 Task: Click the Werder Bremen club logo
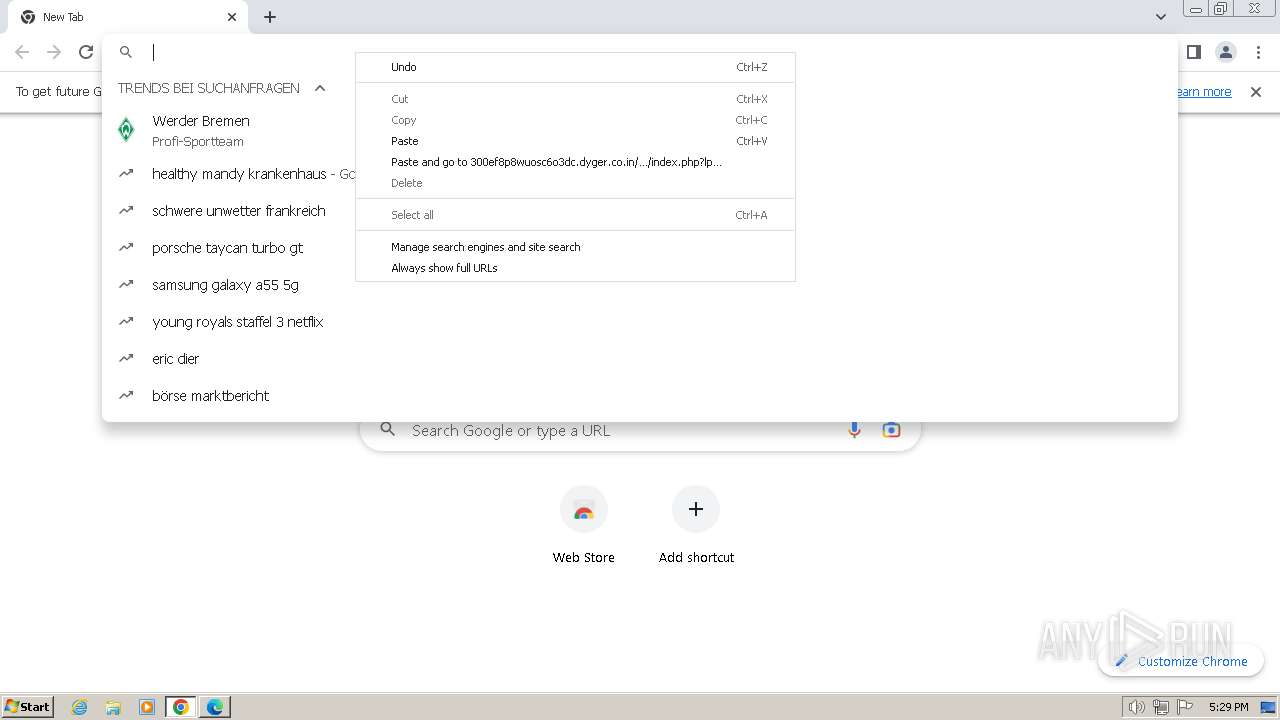point(126,130)
